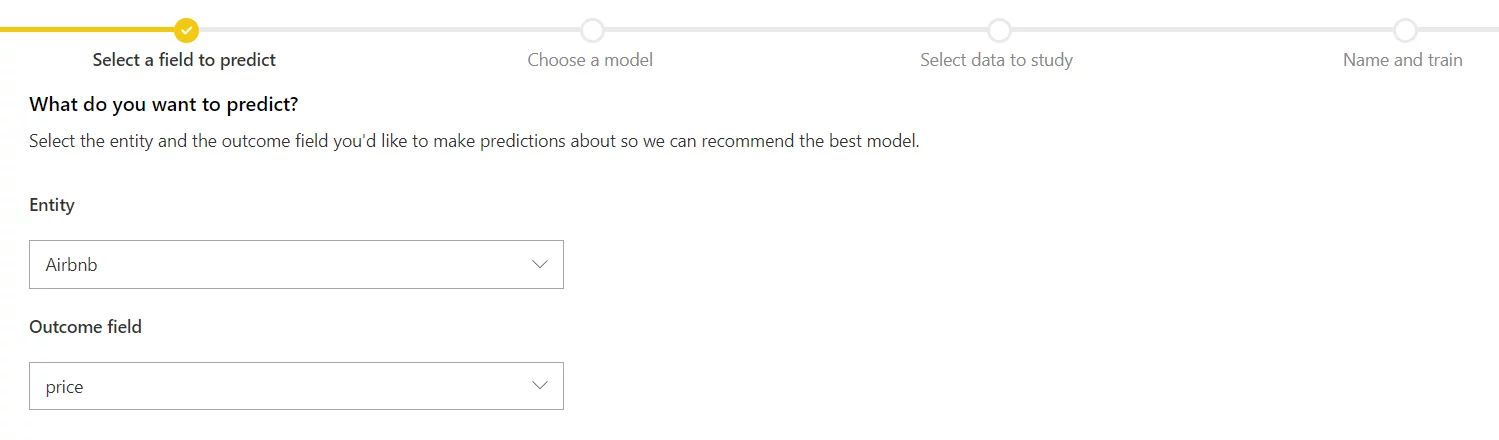The width and height of the screenshot is (1499, 440).
Task: Expand the Outcome field chevron arrow
Action: 540,386
